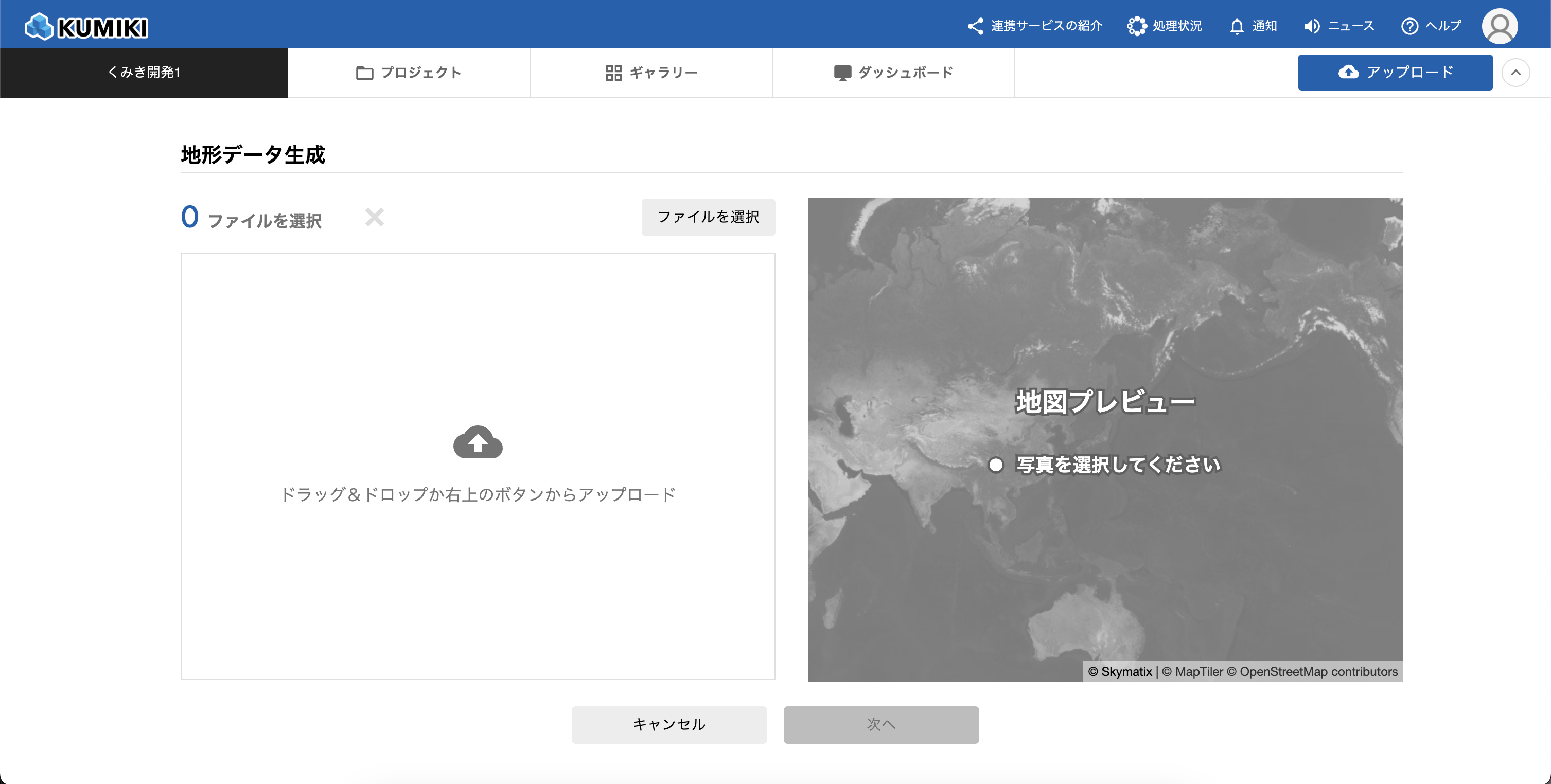Click the 通知 bell icon
Screen dimensions: 1551x784
pos(1237,26)
